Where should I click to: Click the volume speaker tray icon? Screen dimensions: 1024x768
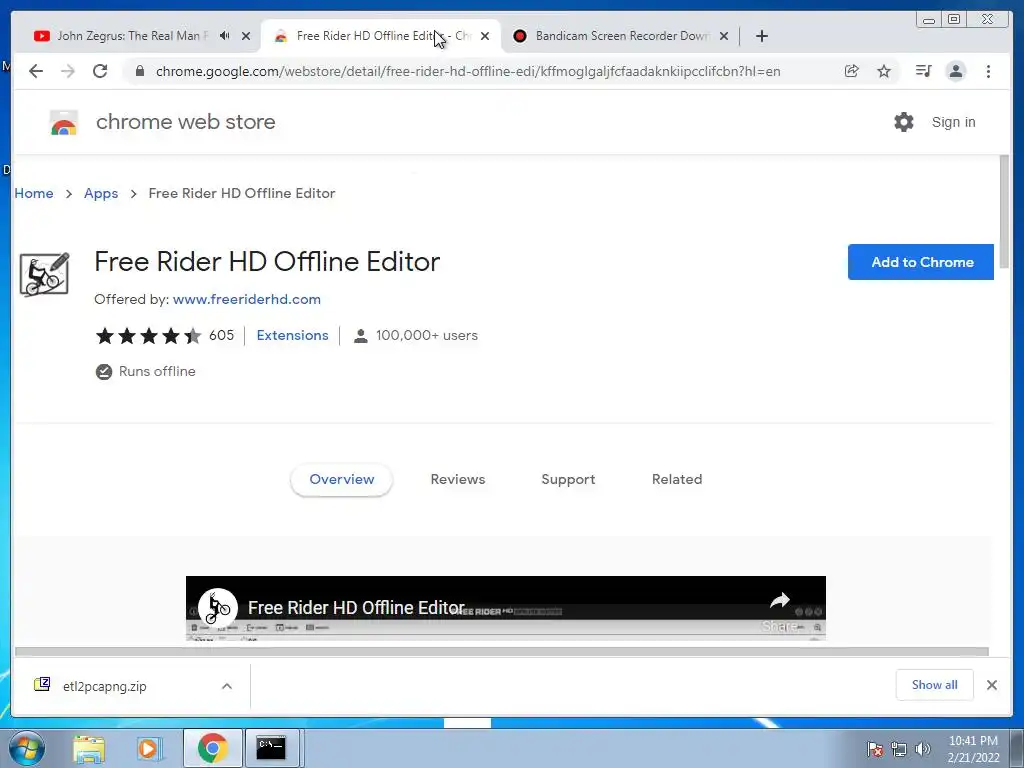point(923,749)
